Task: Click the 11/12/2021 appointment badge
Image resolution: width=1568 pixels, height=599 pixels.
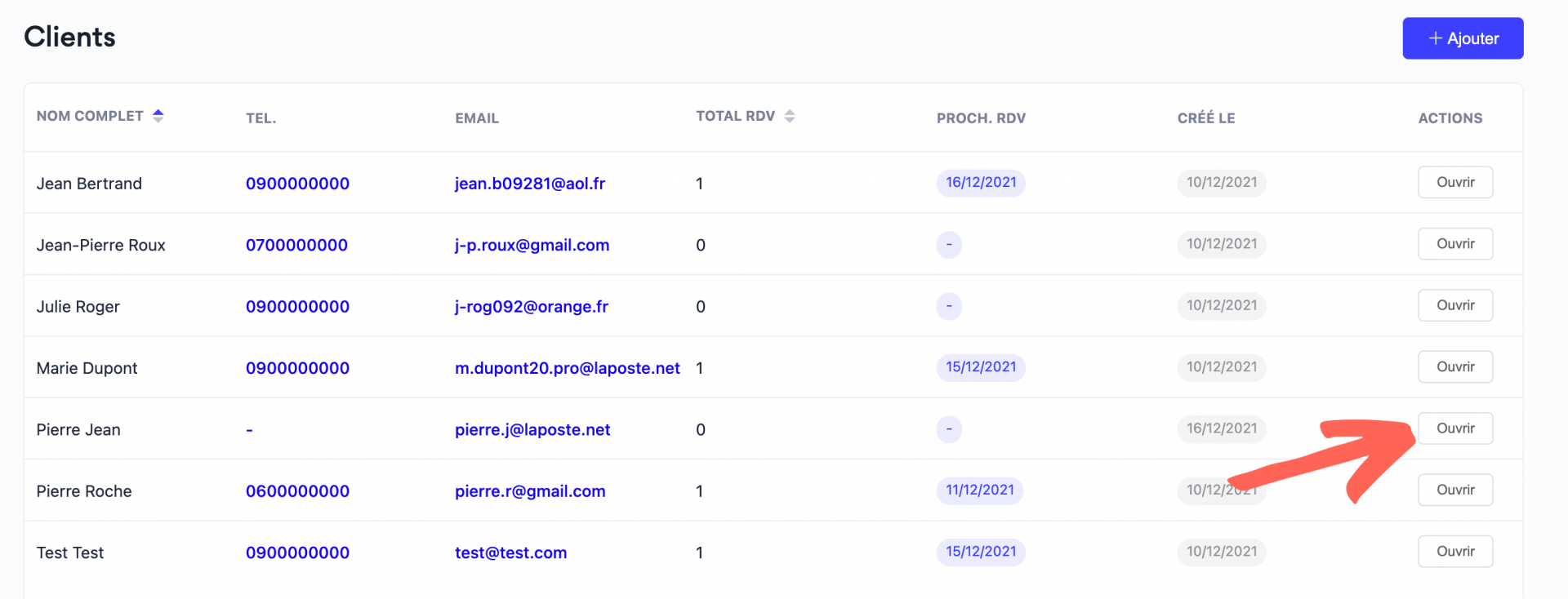Action: tap(979, 490)
